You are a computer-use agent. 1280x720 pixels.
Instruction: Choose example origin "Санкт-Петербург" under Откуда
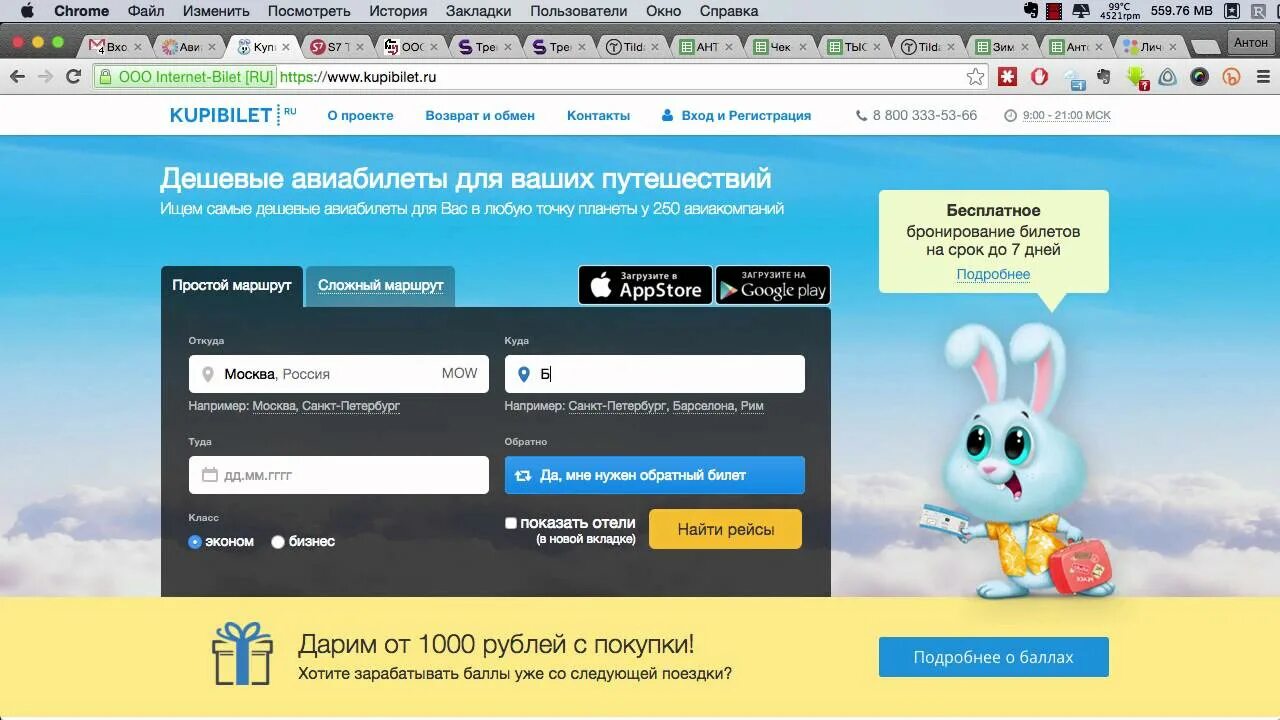click(x=351, y=406)
